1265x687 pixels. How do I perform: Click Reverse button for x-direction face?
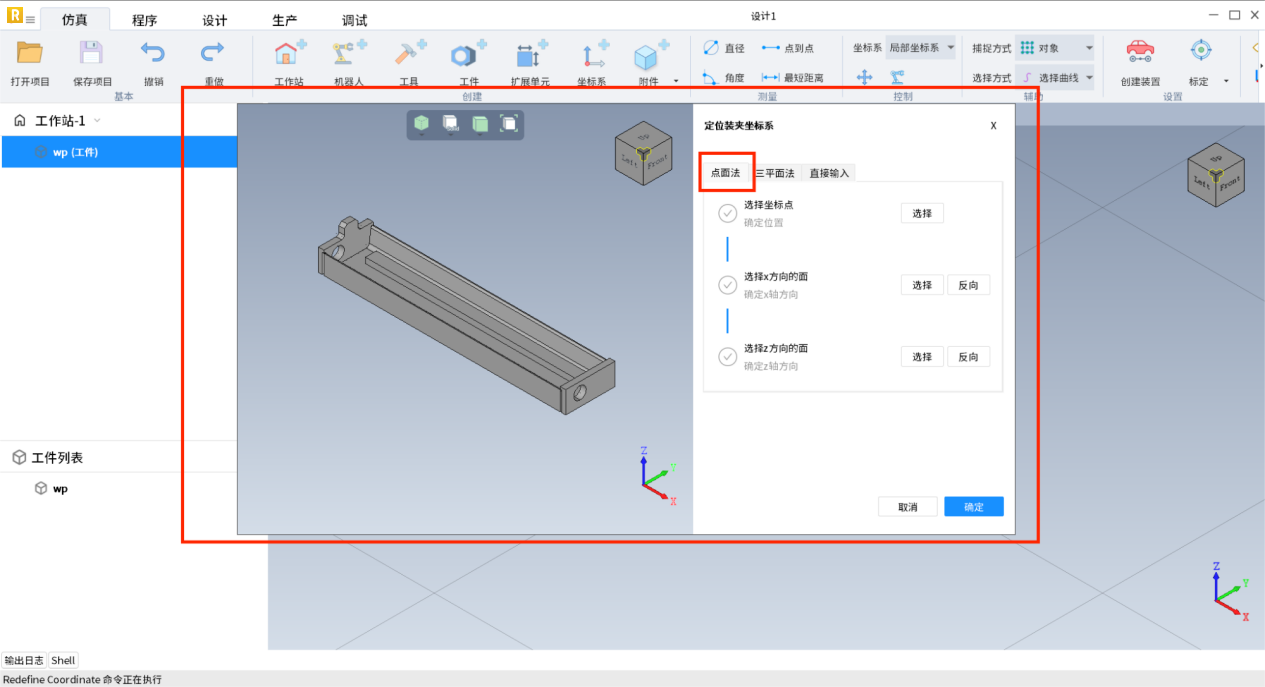point(968,285)
